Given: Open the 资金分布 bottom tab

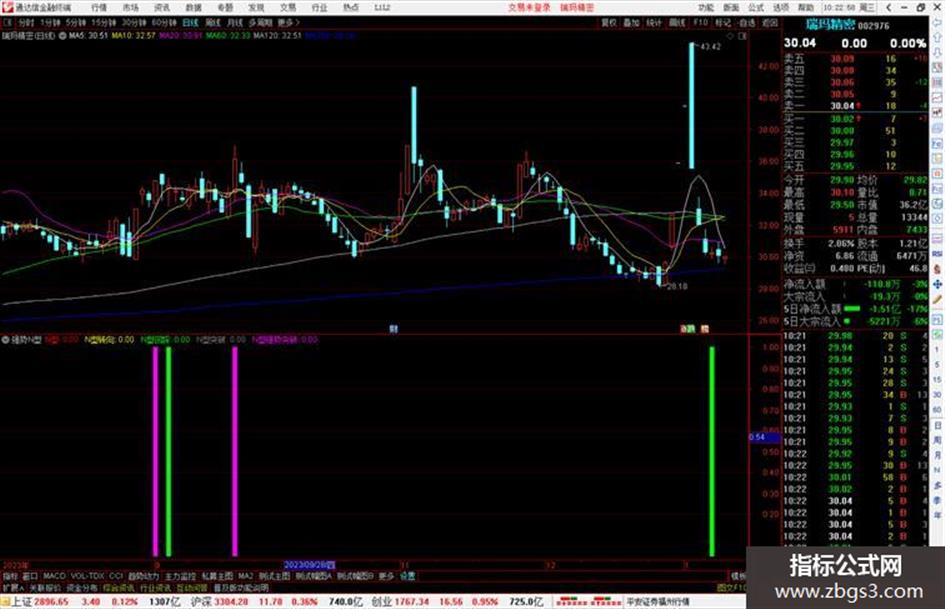Looking at the screenshot, I should pos(81,587).
